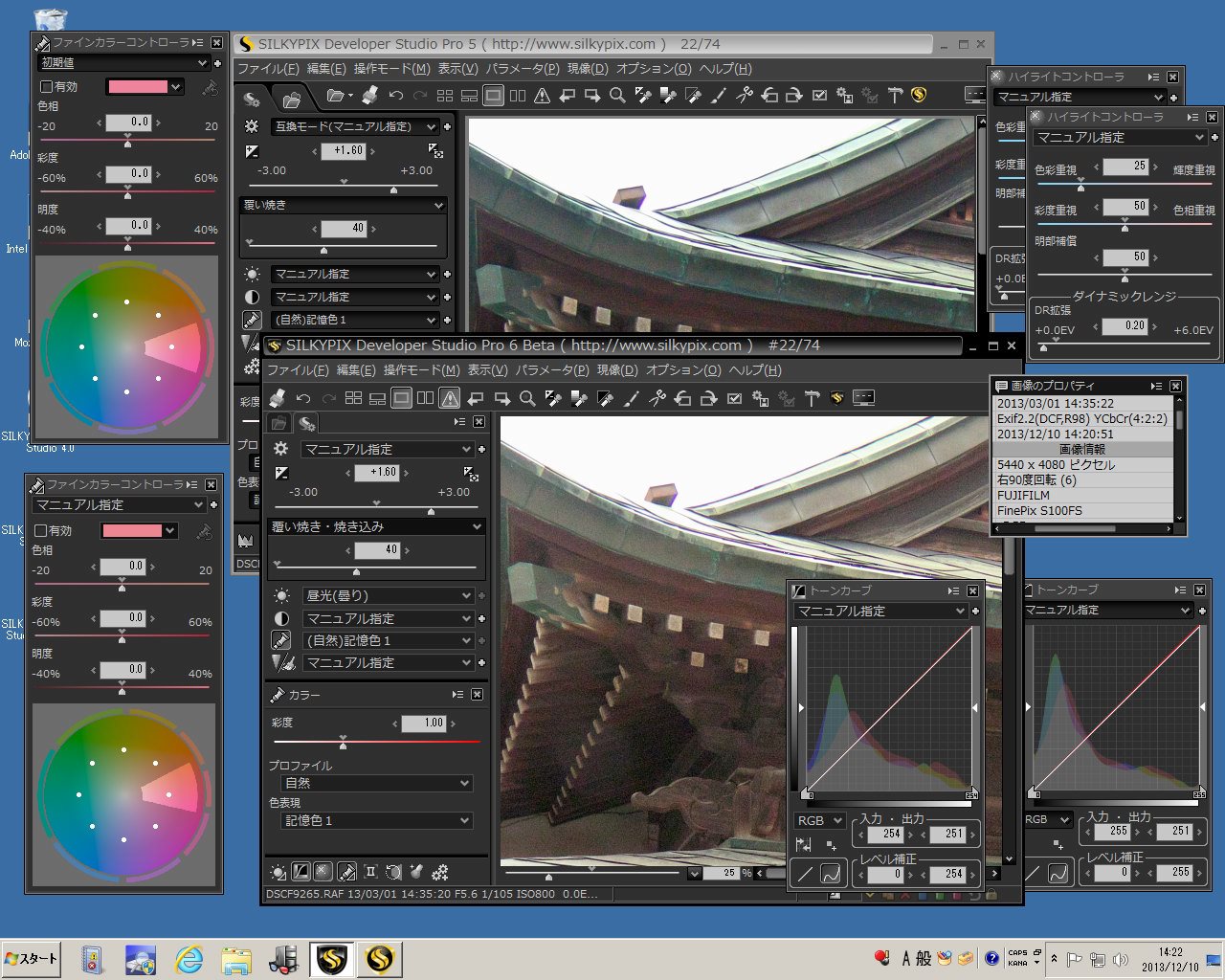1225x980 pixels.
Task: Open ヘルプ(H) menu in Pro 5 window
Action: (725, 69)
